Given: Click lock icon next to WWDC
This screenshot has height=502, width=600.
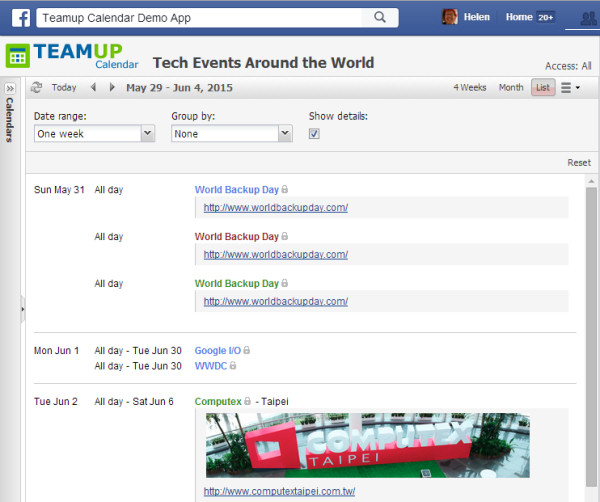Looking at the screenshot, I should coord(233,365).
